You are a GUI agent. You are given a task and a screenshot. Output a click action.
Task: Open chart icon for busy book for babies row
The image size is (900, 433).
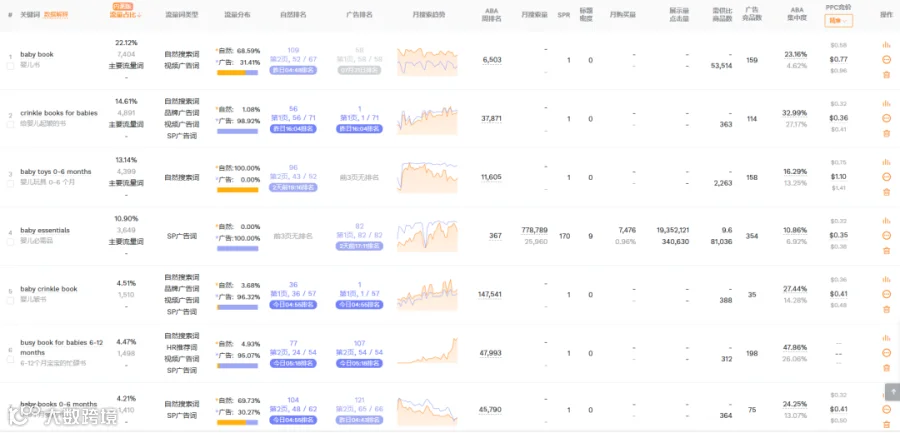pyautogui.click(x=886, y=338)
